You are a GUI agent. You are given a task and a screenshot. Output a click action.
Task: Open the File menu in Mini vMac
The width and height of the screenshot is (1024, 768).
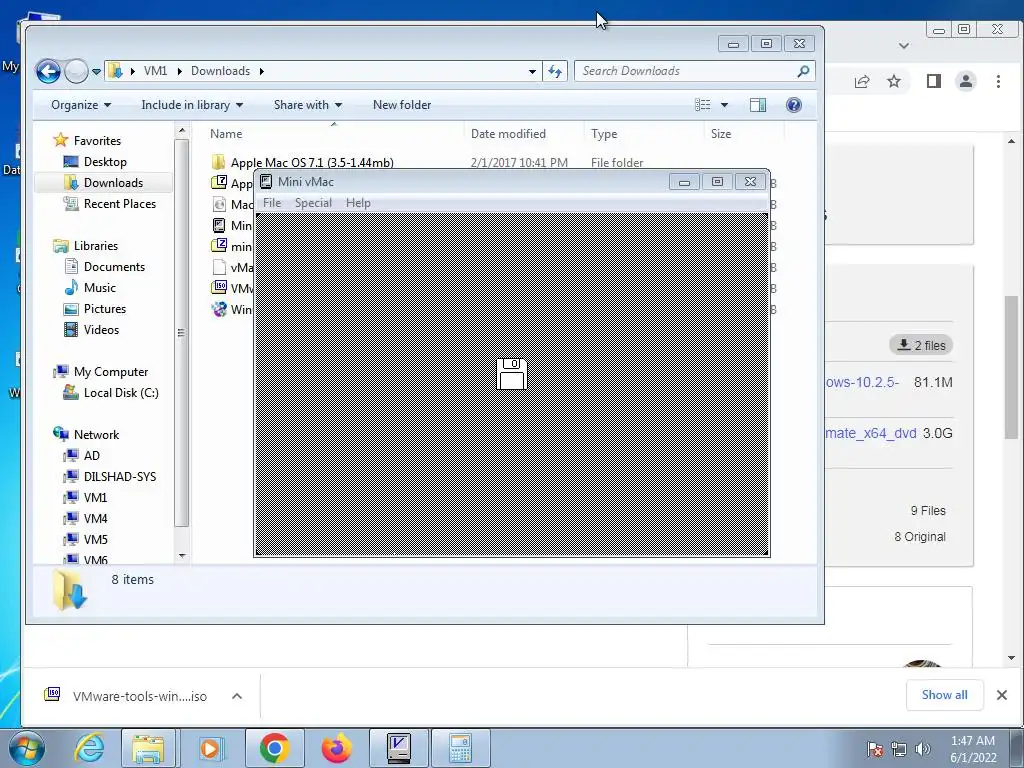click(272, 202)
